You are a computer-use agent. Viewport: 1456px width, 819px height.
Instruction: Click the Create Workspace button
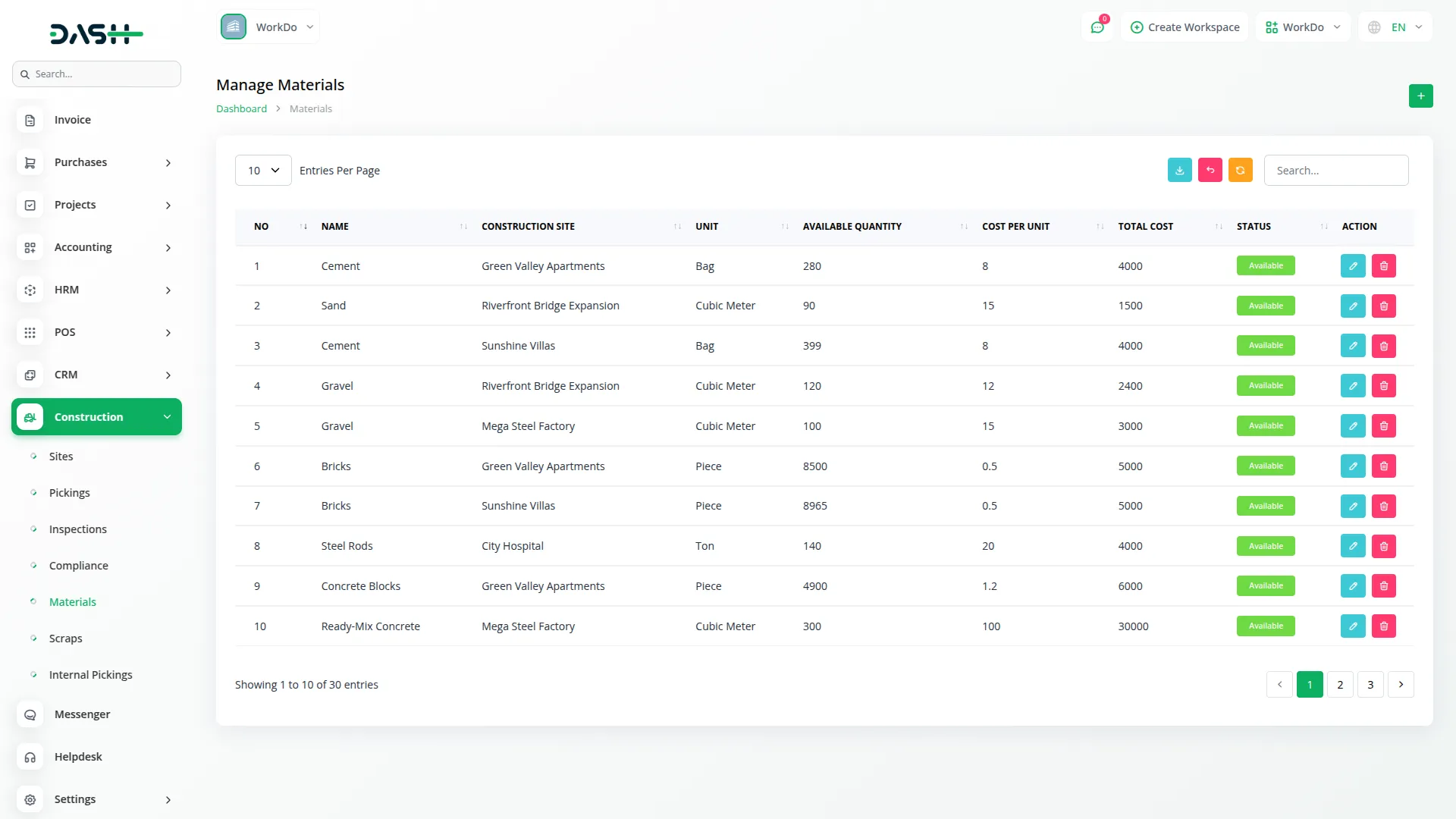tap(1185, 27)
